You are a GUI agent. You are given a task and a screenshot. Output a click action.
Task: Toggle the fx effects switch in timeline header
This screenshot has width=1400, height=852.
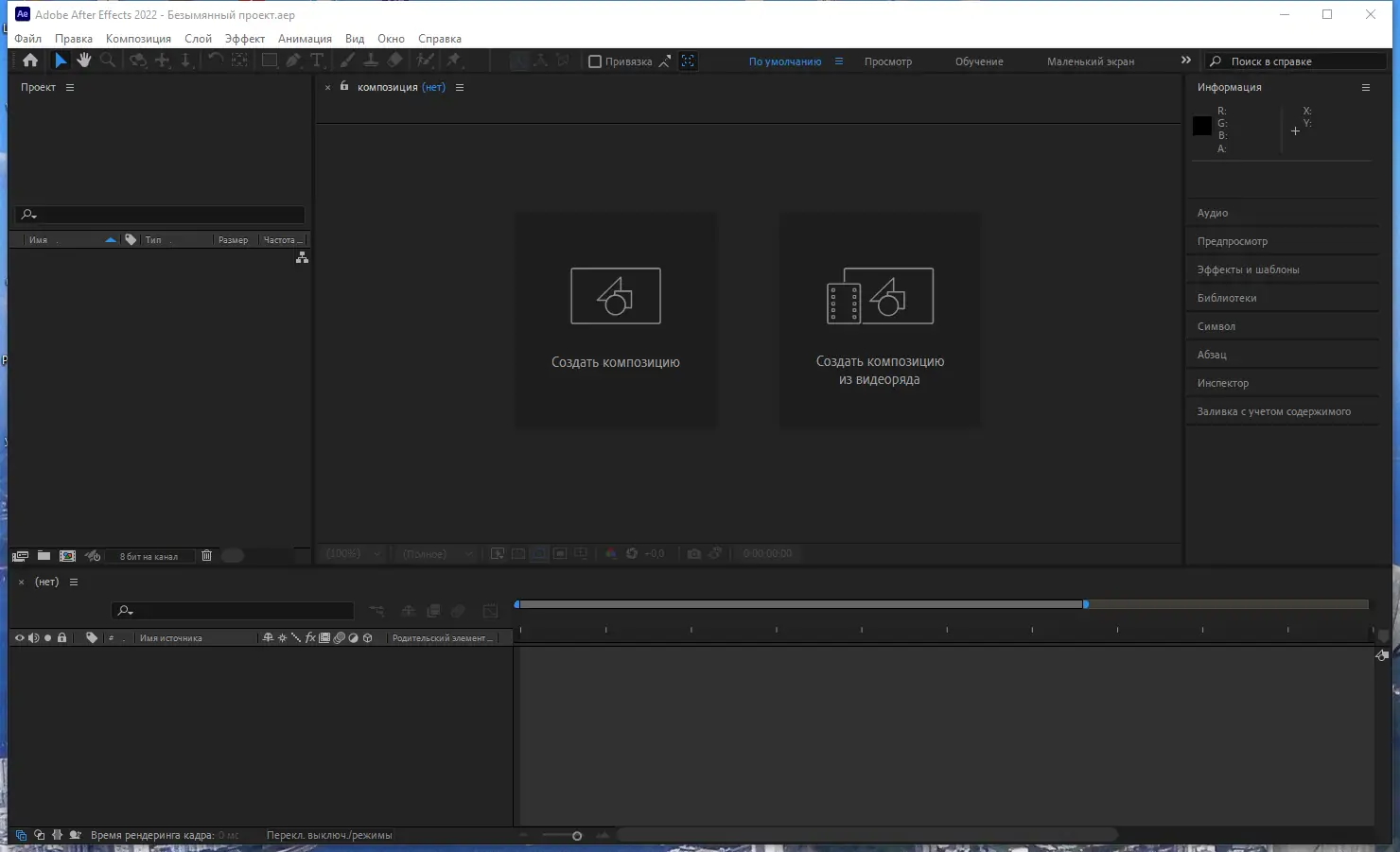point(310,638)
